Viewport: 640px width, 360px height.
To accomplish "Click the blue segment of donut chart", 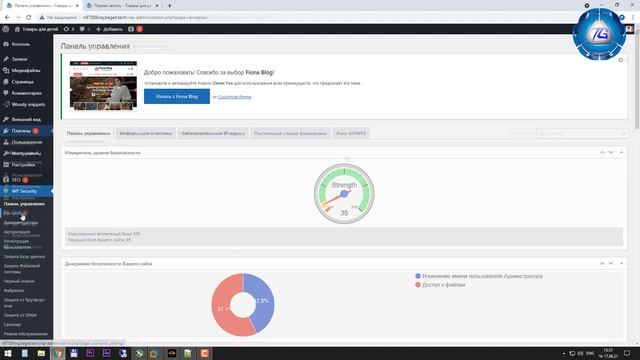I will [264, 301].
